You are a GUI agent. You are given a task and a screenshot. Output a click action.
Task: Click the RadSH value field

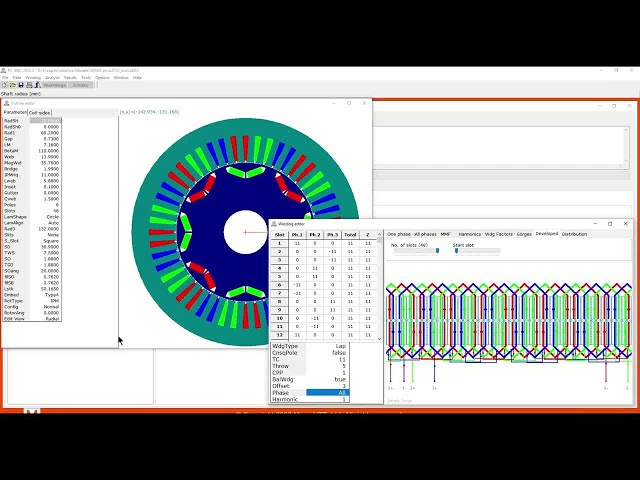point(45,121)
